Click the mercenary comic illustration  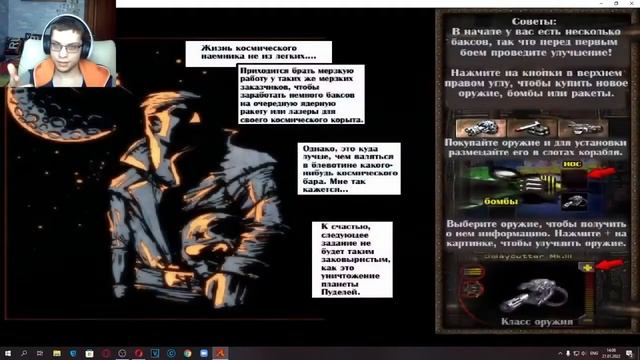tap(198, 200)
